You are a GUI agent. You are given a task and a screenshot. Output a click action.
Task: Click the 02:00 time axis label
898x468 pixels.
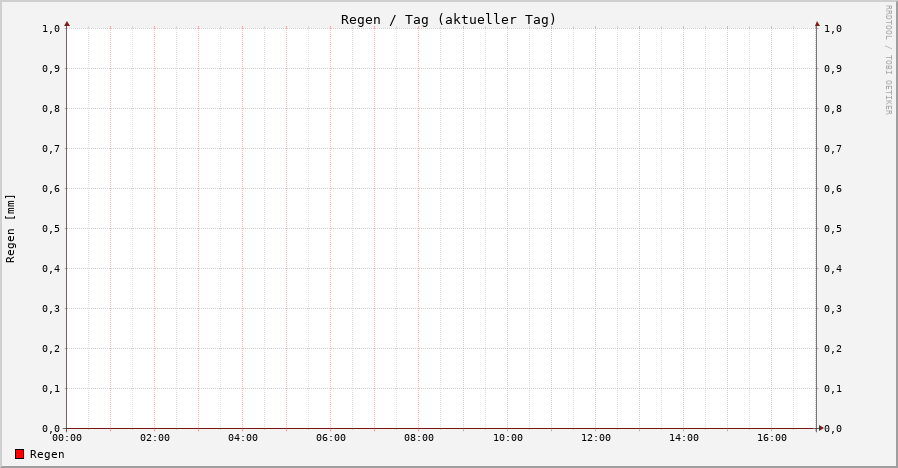click(x=155, y=438)
